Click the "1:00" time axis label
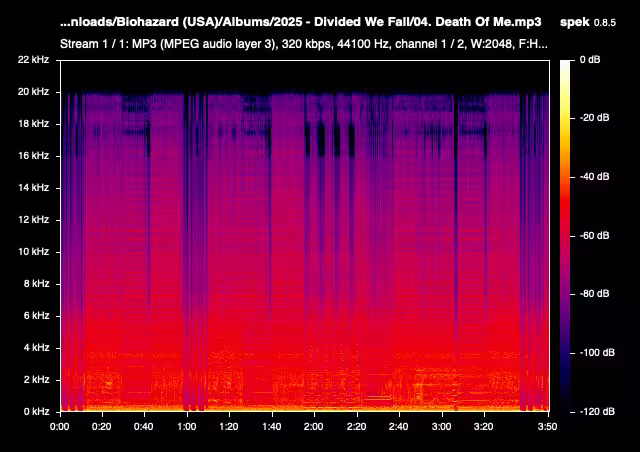 [x=187, y=427]
